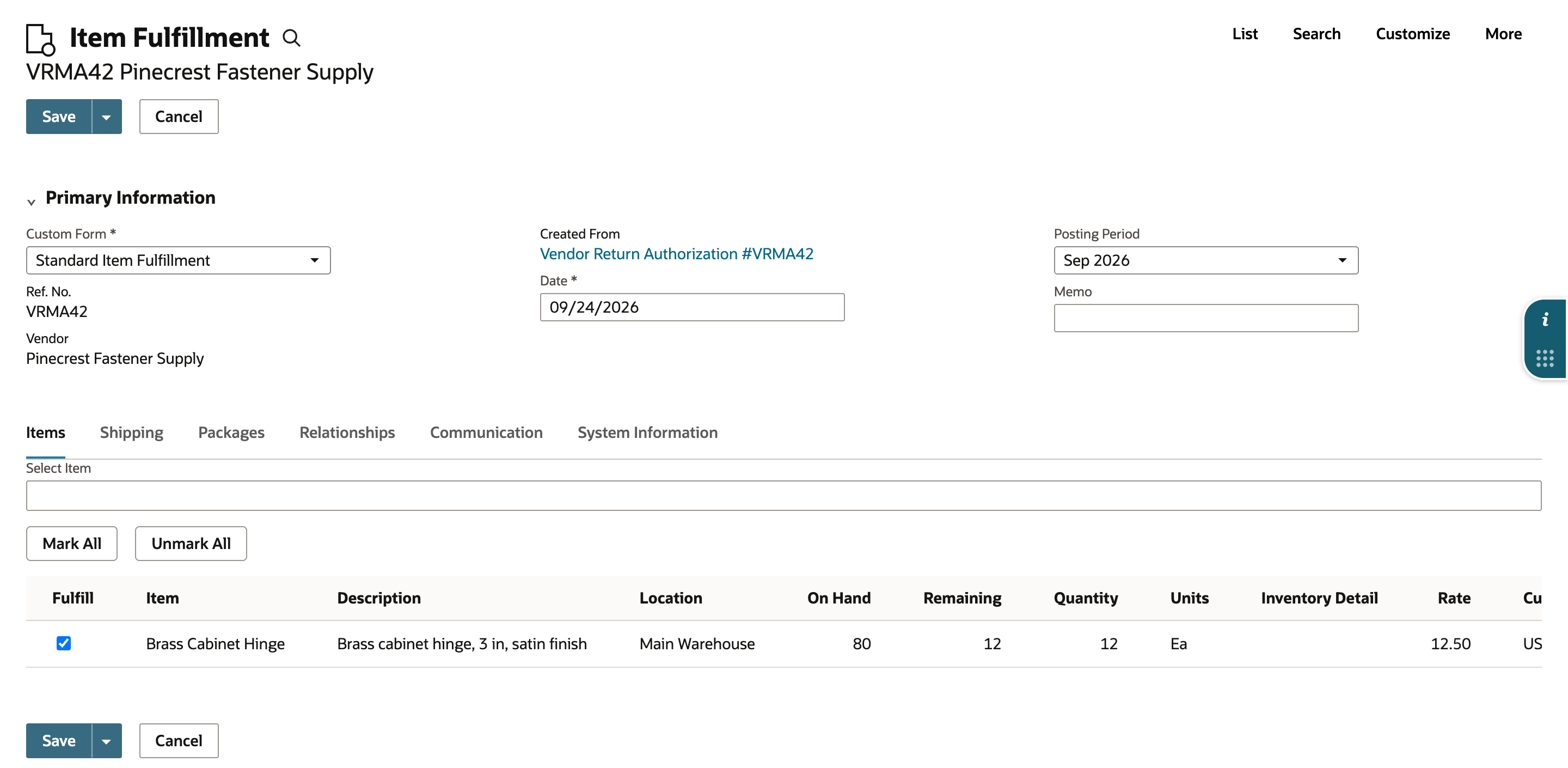Image resolution: width=1568 pixels, height=768 pixels.
Task: Click the Item Fulfillment record icon
Action: tap(41, 39)
